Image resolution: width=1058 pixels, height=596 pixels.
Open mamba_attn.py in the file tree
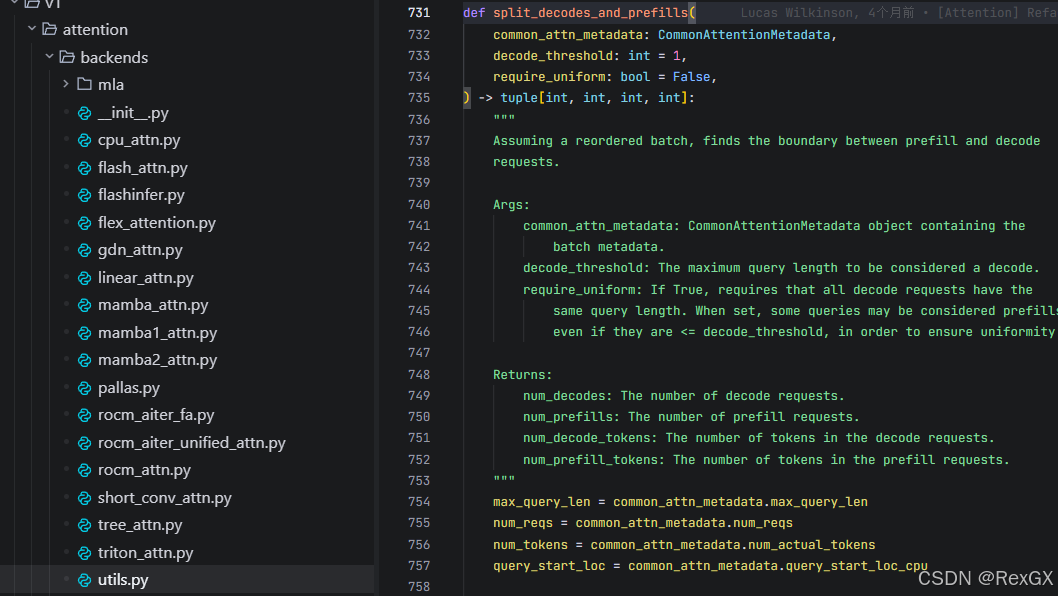coord(153,305)
